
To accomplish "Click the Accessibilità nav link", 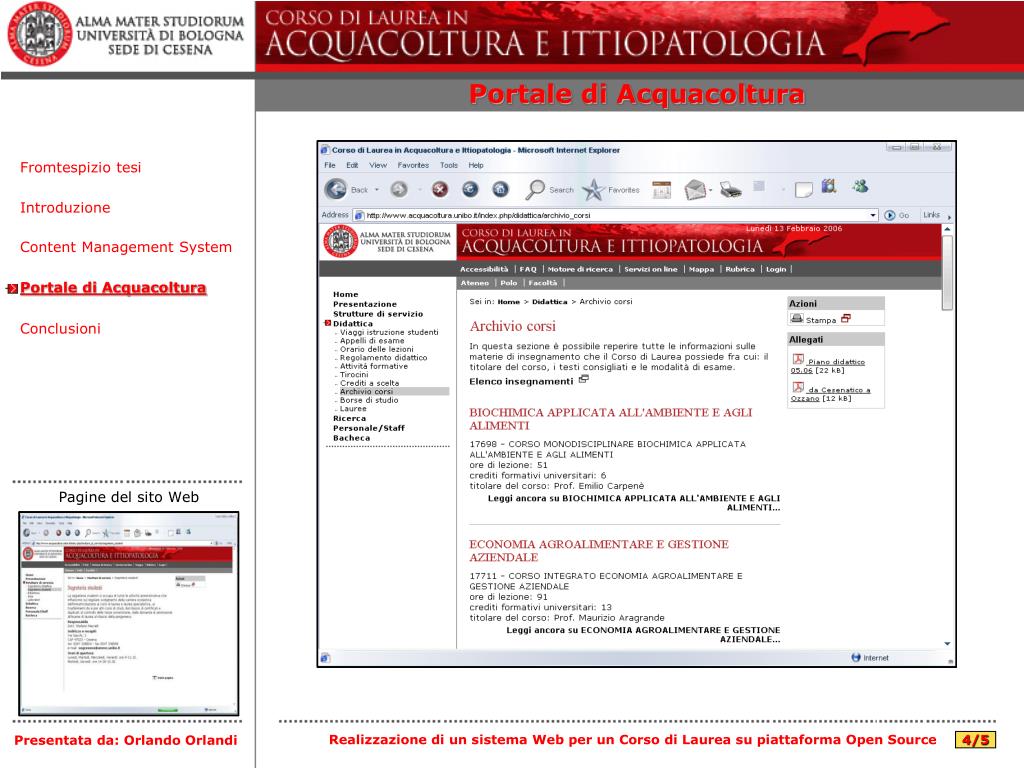I will pyautogui.click(x=484, y=269).
